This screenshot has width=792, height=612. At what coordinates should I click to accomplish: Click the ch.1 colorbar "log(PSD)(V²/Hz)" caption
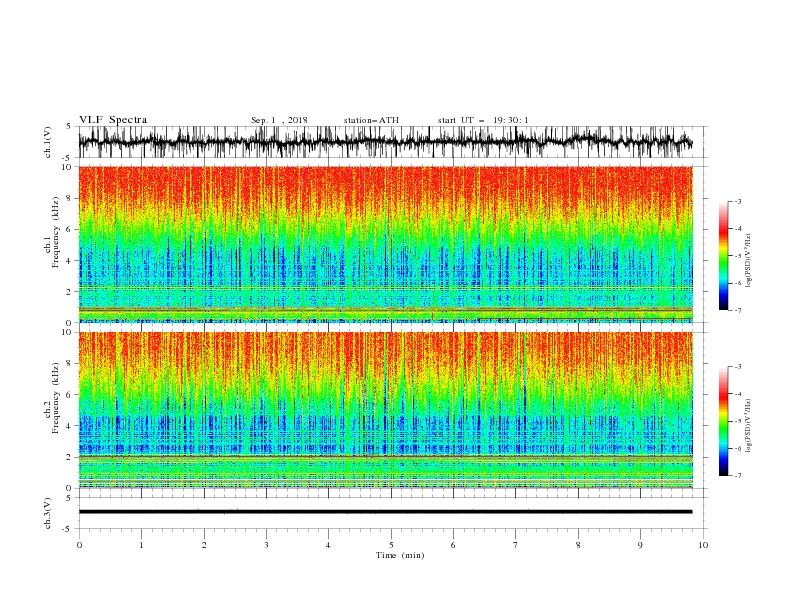tap(749, 261)
